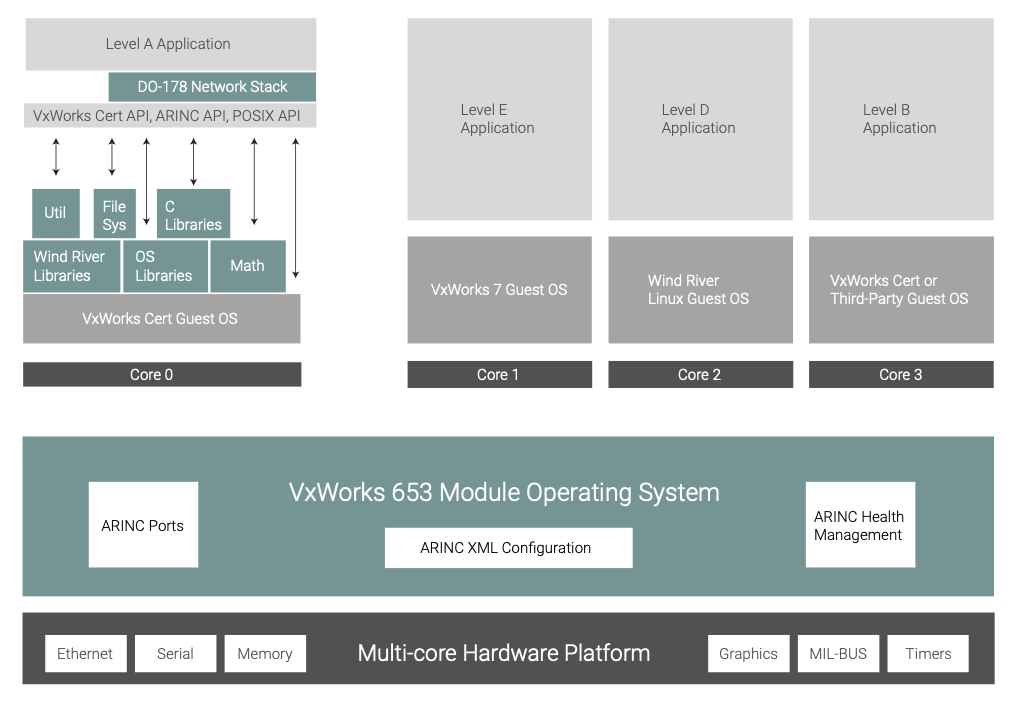Viewport: 1030px width, 706px height.
Task: Click the VxWorks 653 Module Operating System title
Action: [504, 493]
